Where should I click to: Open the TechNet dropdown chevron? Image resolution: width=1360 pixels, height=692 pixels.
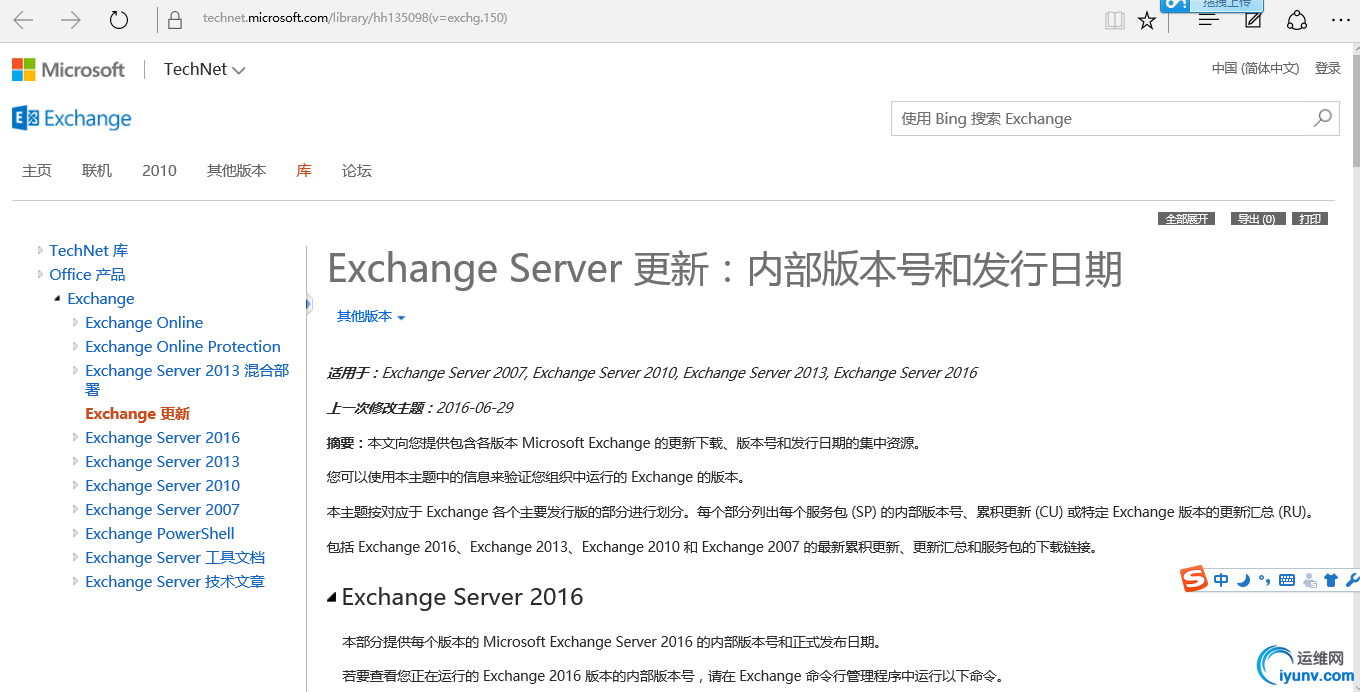coord(238,70)
